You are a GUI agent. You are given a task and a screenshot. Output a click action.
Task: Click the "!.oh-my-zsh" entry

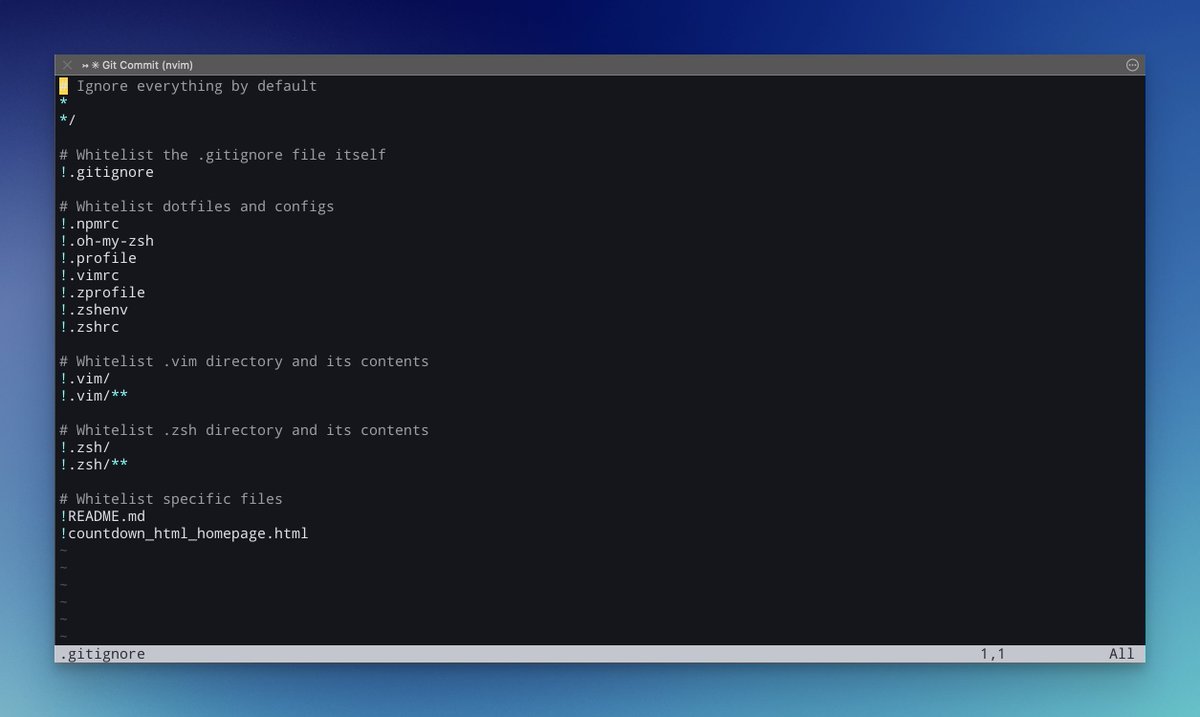(106, 241)
